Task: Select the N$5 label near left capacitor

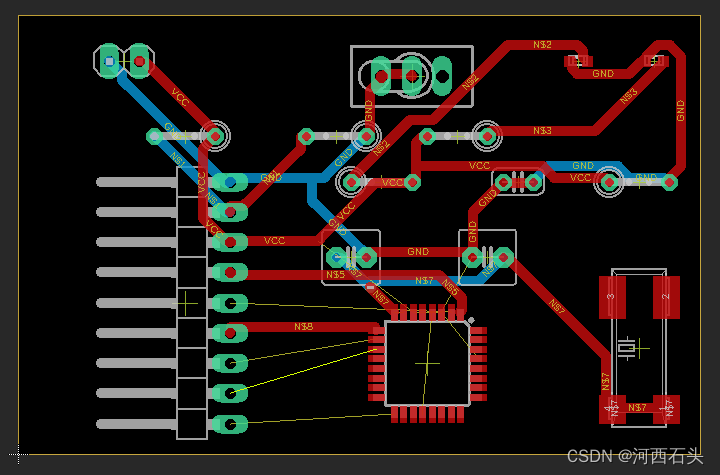Action: (x=335, y=274)
